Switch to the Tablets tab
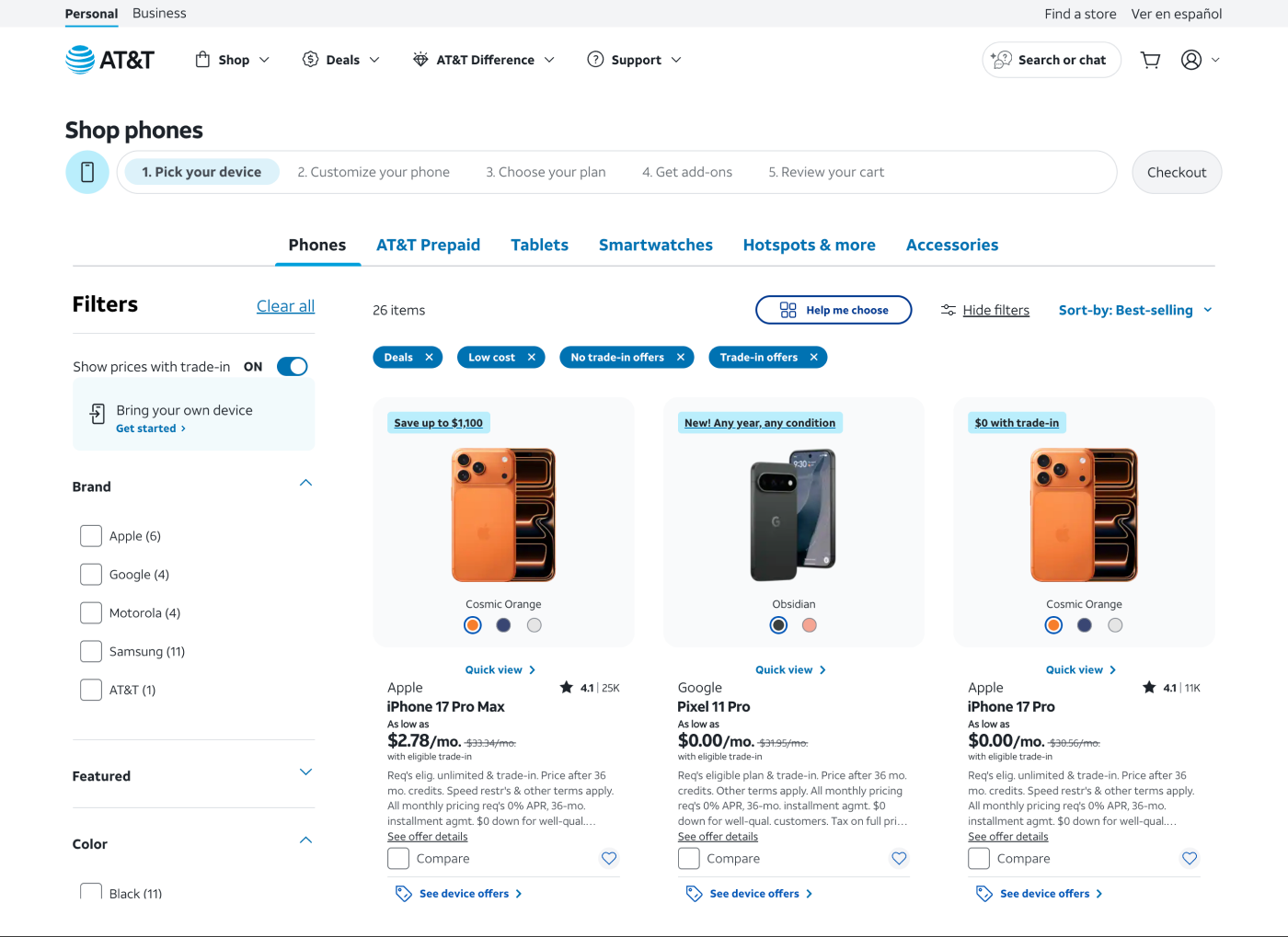Screen dimensions: 1288x937 pyautogui.click(x=539, y=245)
